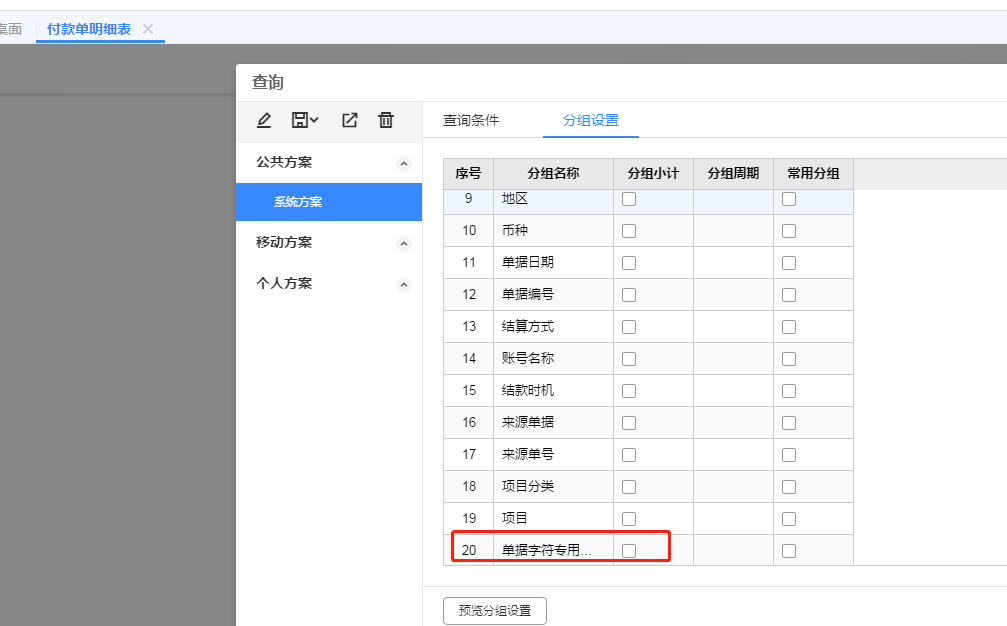Click the 单据字符专用 group name cell
This screenshot has height=626, width=1007.
point(554,550)
